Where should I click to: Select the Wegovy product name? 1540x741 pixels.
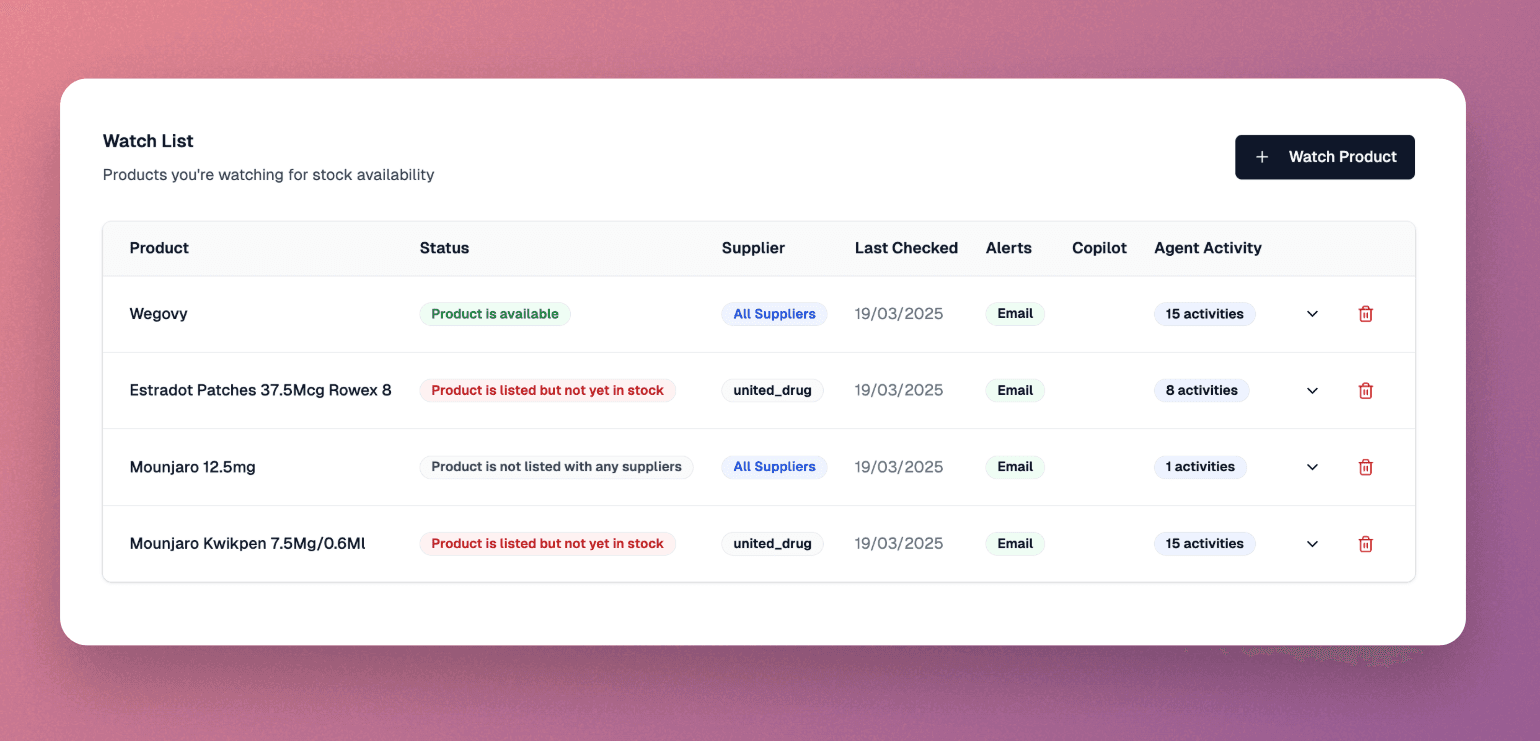(158, 314)
